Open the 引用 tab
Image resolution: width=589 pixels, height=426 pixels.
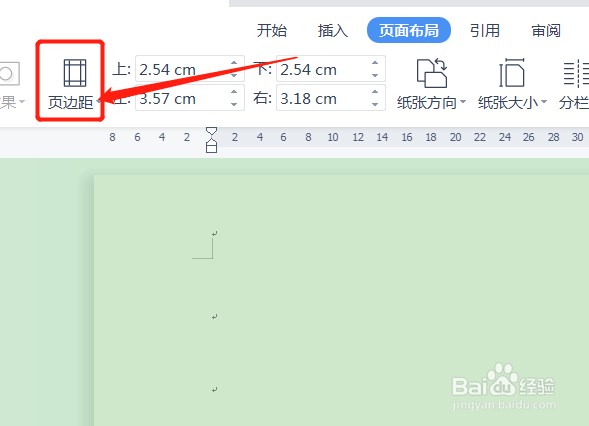[485, 30]
